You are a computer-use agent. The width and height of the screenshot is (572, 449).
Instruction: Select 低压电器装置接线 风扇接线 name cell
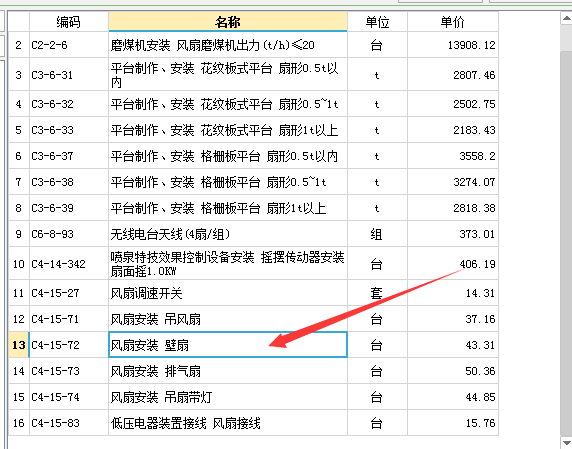click(228, 422)
